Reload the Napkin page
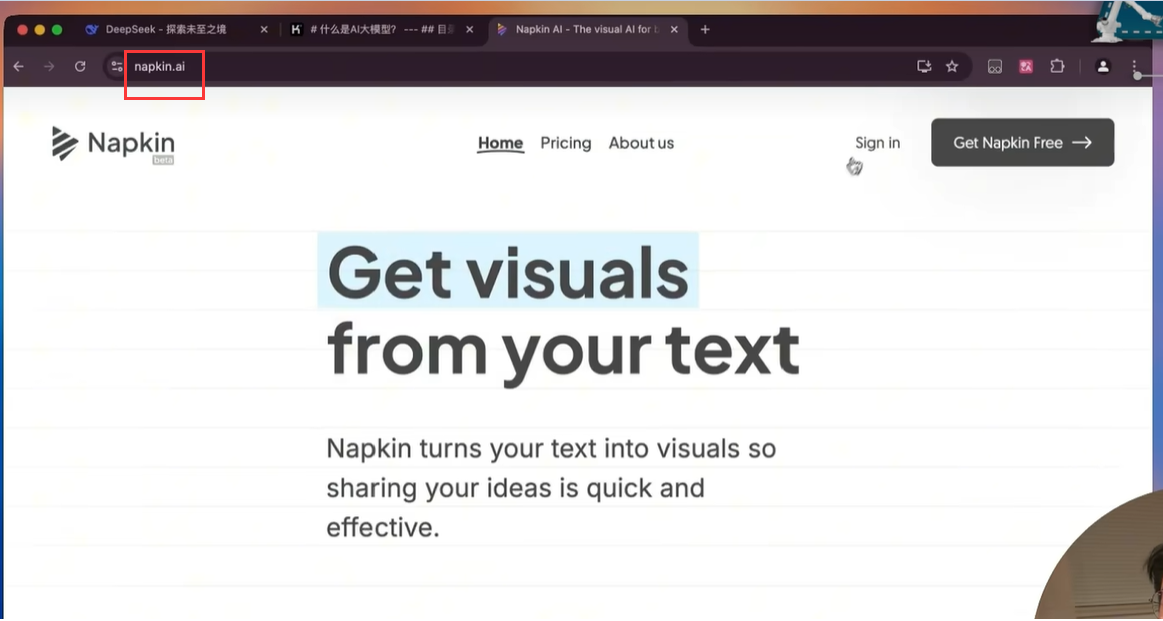The image size is (1163, 621). (x=80, y=67)
